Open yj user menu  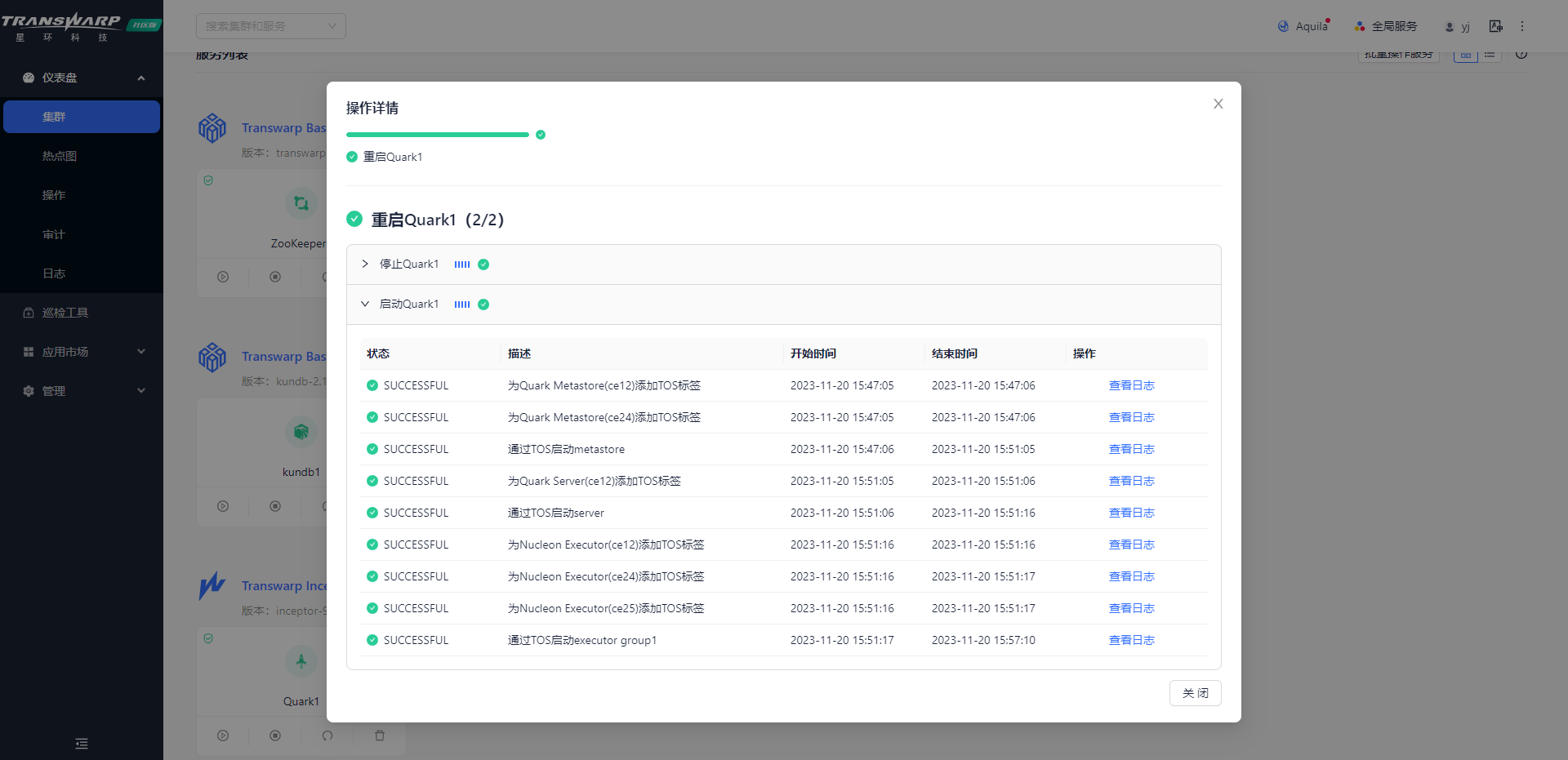(x=1458, y=26)
